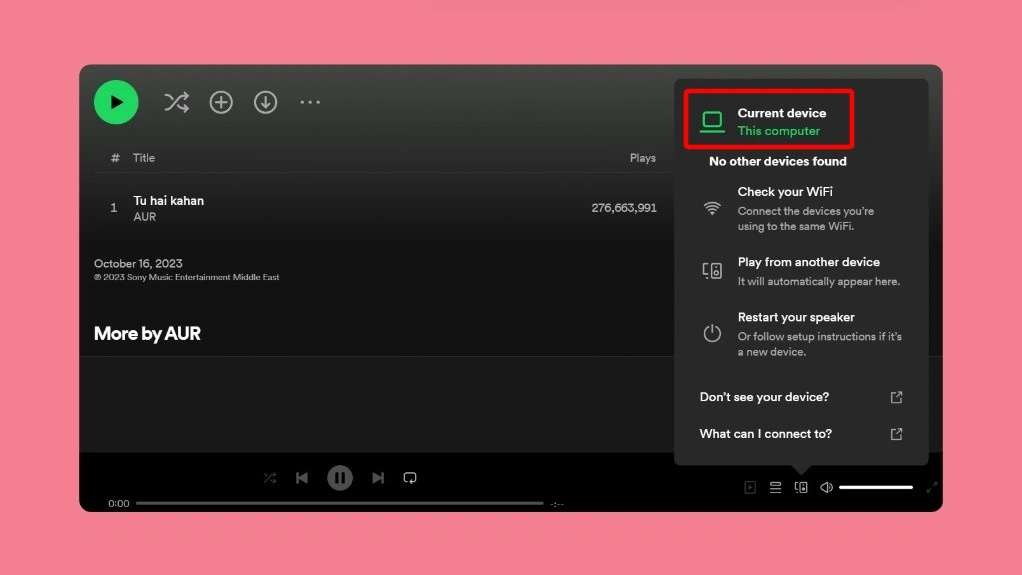Viewport: 1022px width, 575px height.
Task: Skip to the previous track
Action: (x=302, y=478)
